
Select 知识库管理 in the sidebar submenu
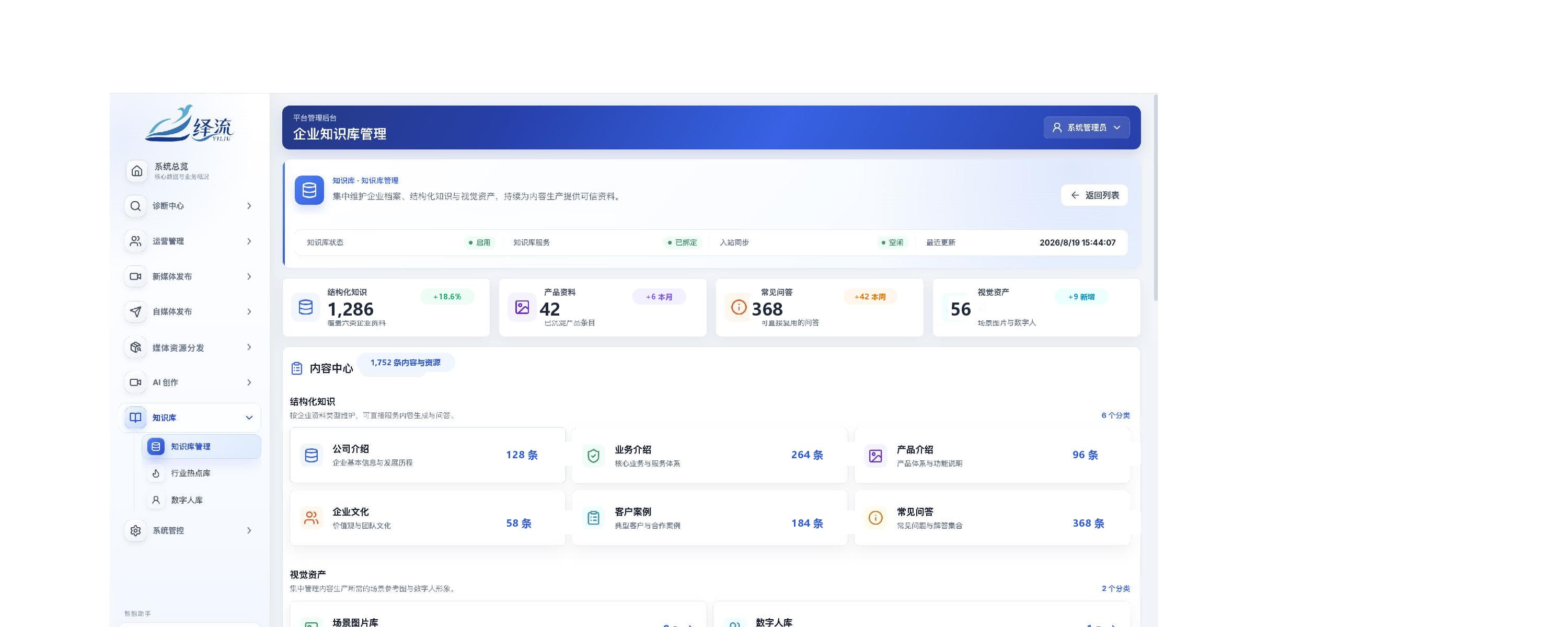pyautogui.click(x=201, y=446)
